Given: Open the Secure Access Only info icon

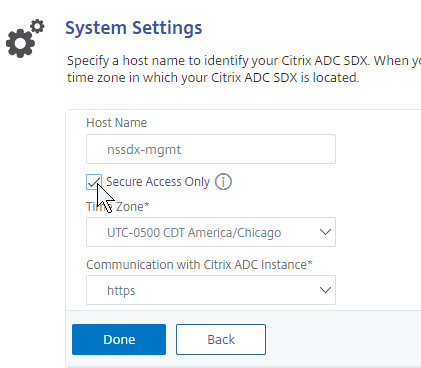Looking at the screenshot, I should 223,182.
